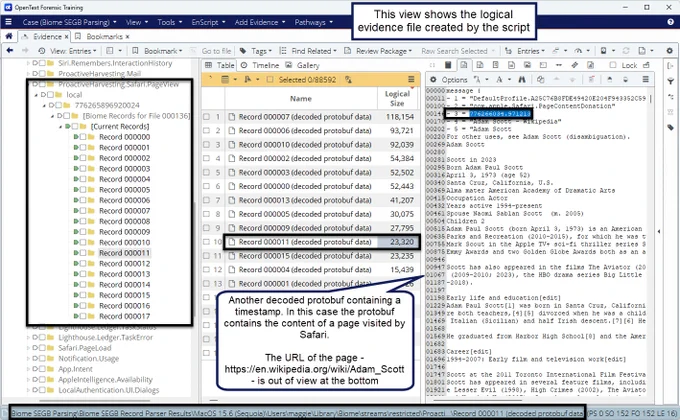Open the Pathways menu
The width and height of the screenshot is (680, 420).
(314, 22)
